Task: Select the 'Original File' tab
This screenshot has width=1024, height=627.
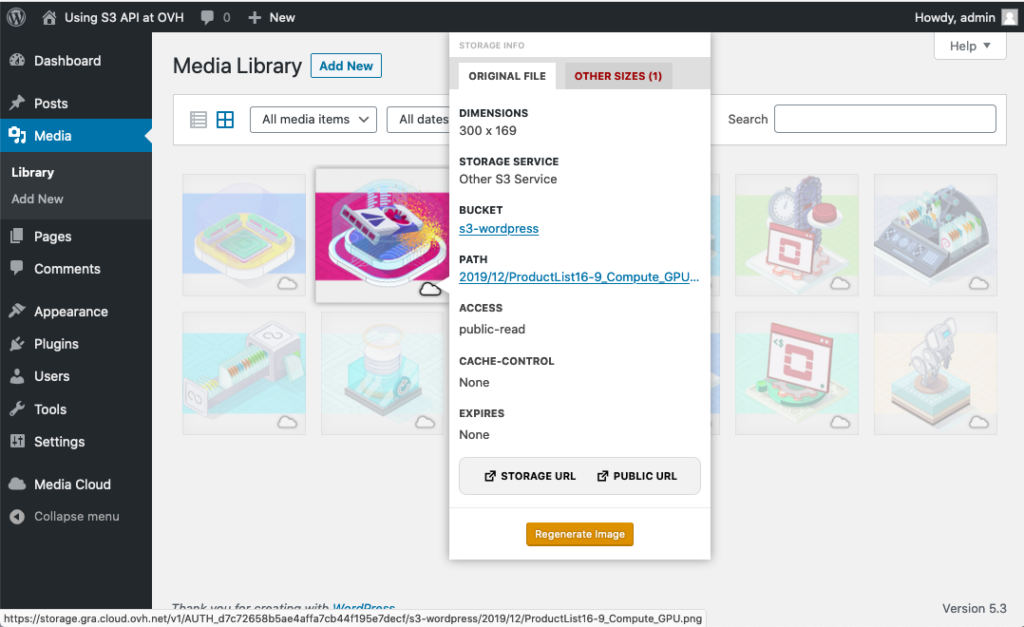Action: click(507, 76)
